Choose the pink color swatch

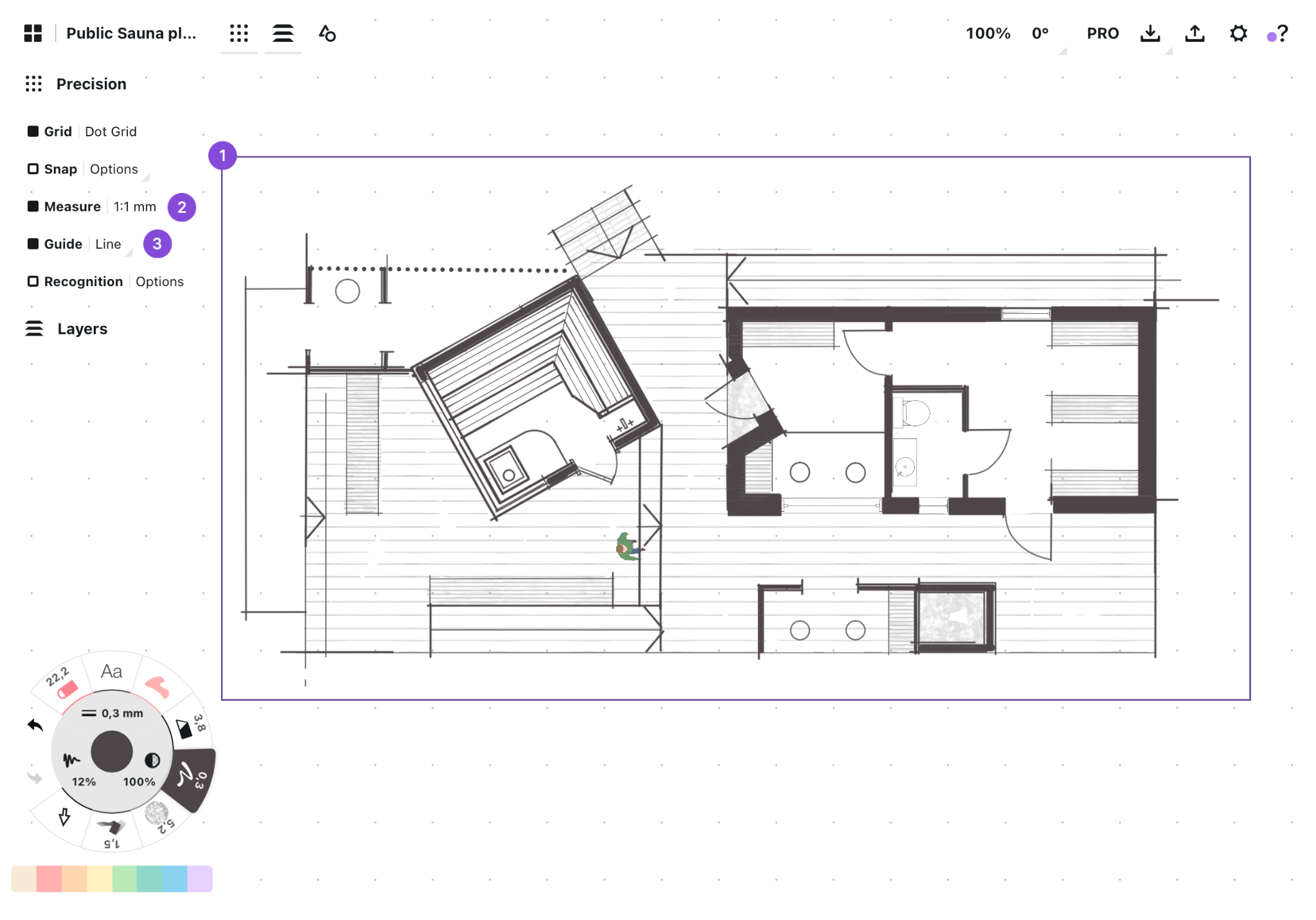coord(49,878)
